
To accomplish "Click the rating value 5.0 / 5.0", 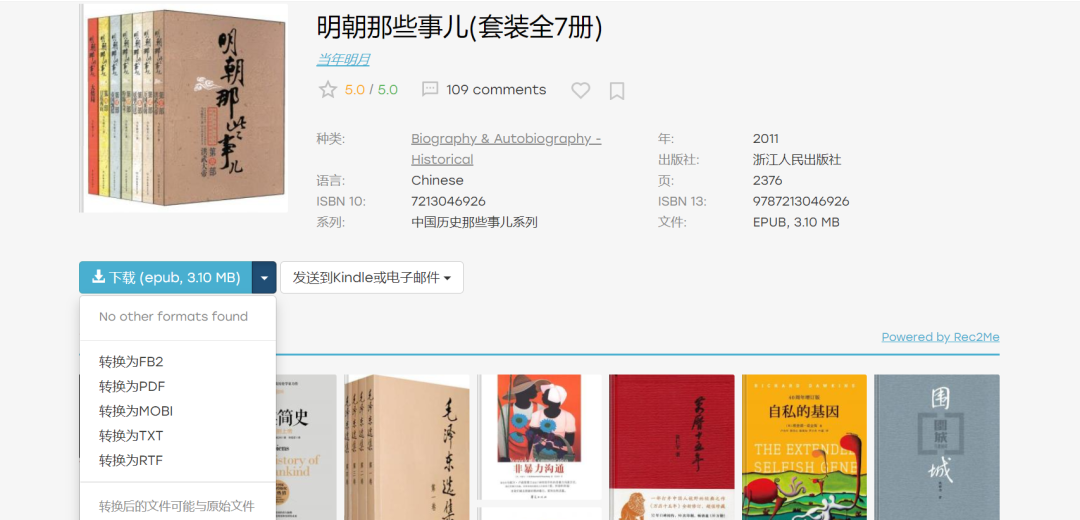I will click(371, 90).
